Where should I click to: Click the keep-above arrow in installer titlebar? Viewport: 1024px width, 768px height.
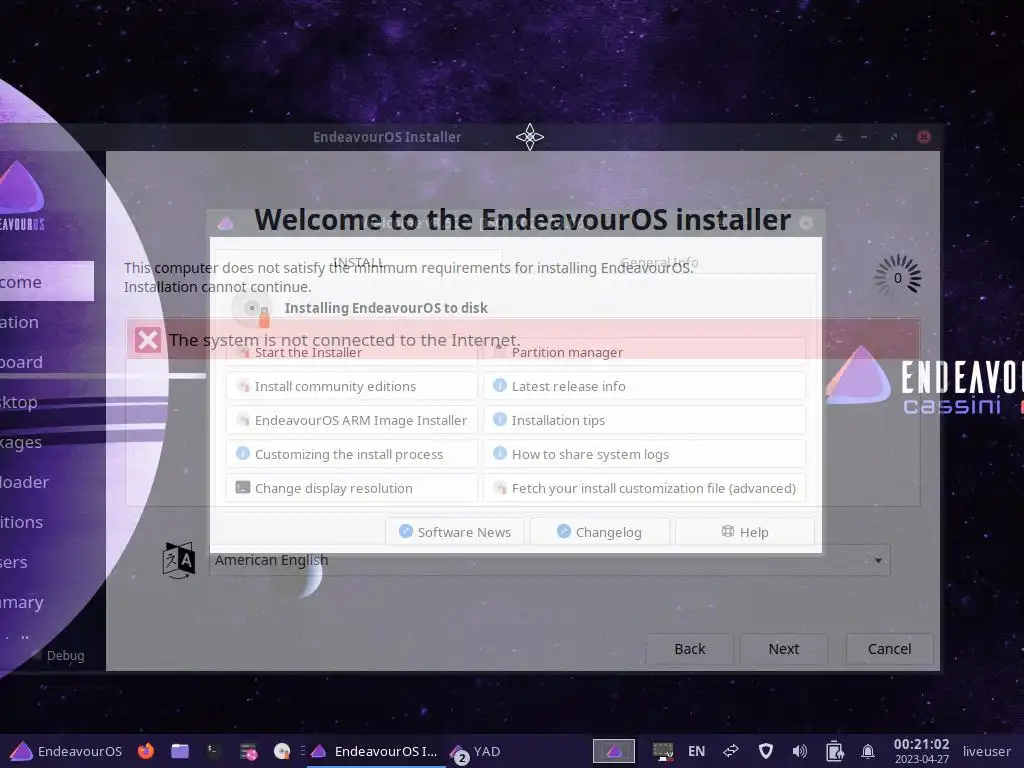click(839, 137)
